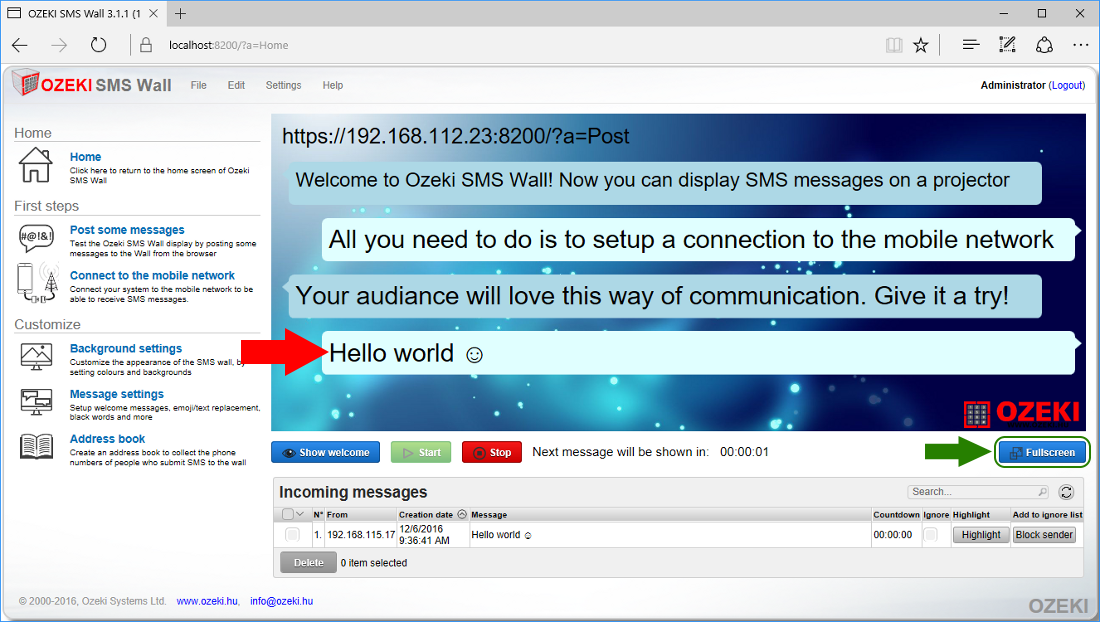Click the mobile network phone and antenna icon
The width and height of the screenshot is (1100, 622).
[x=37, y=283]
